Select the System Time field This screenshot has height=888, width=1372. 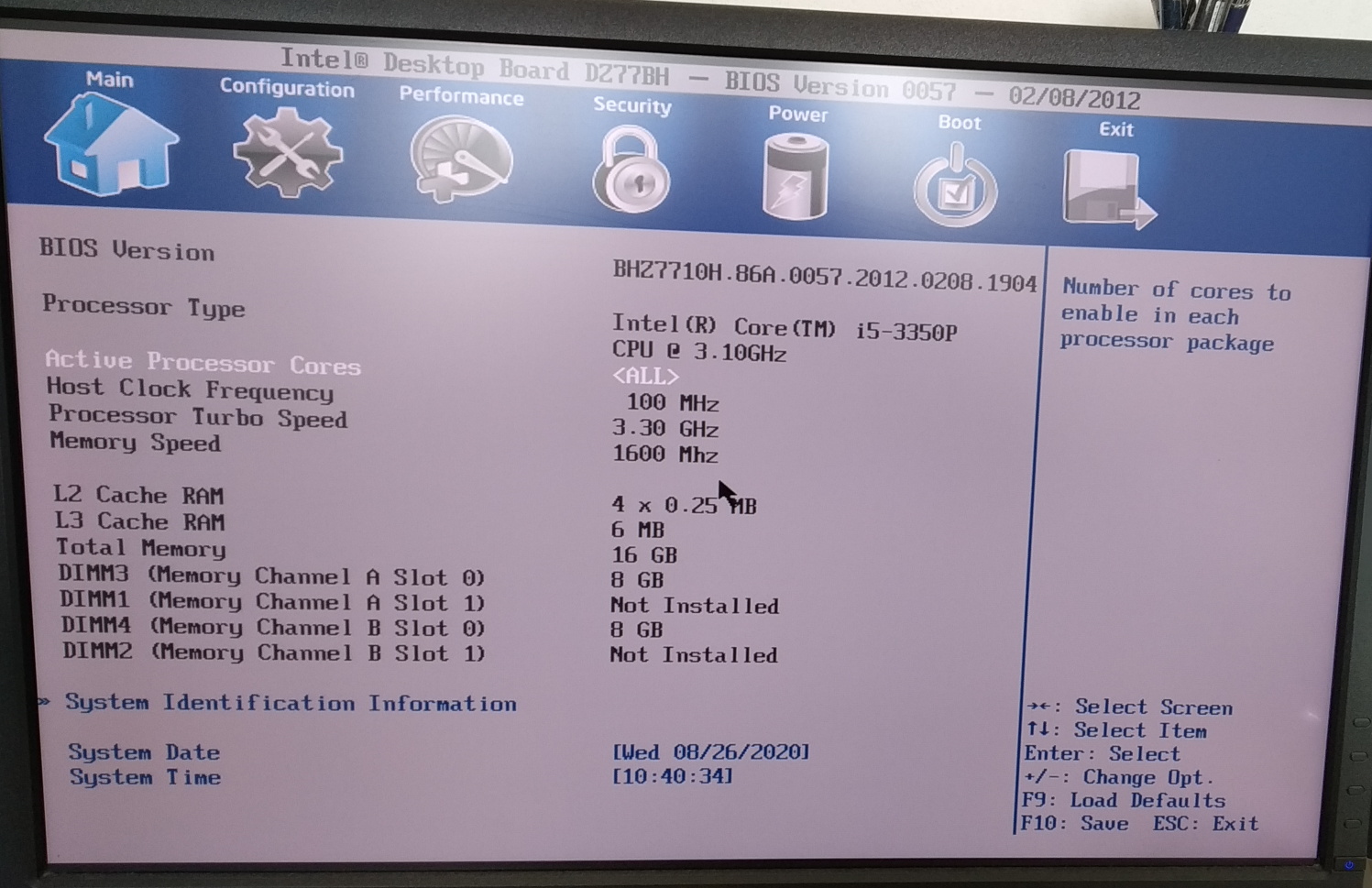tap(146, 776)
